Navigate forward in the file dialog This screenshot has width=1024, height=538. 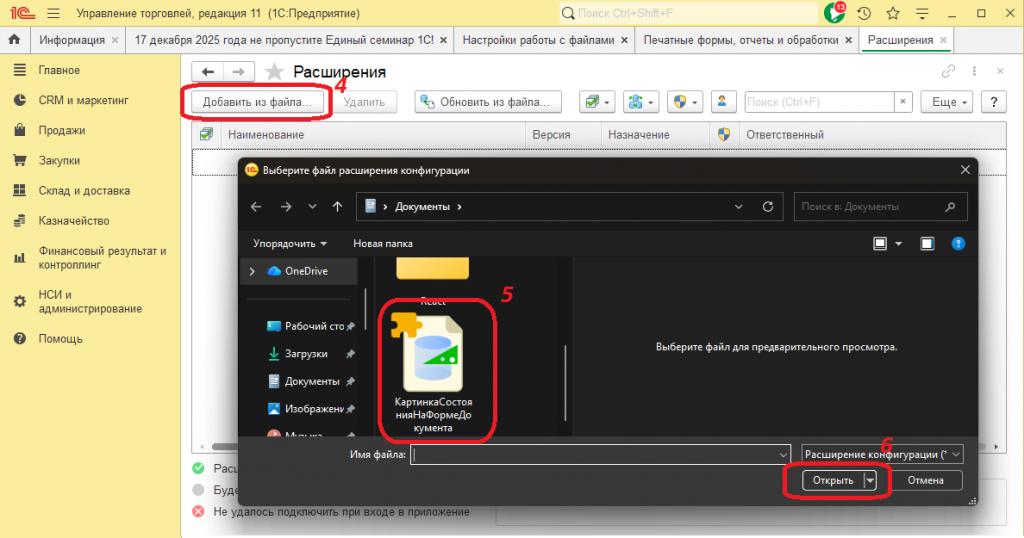click(286, 206)
